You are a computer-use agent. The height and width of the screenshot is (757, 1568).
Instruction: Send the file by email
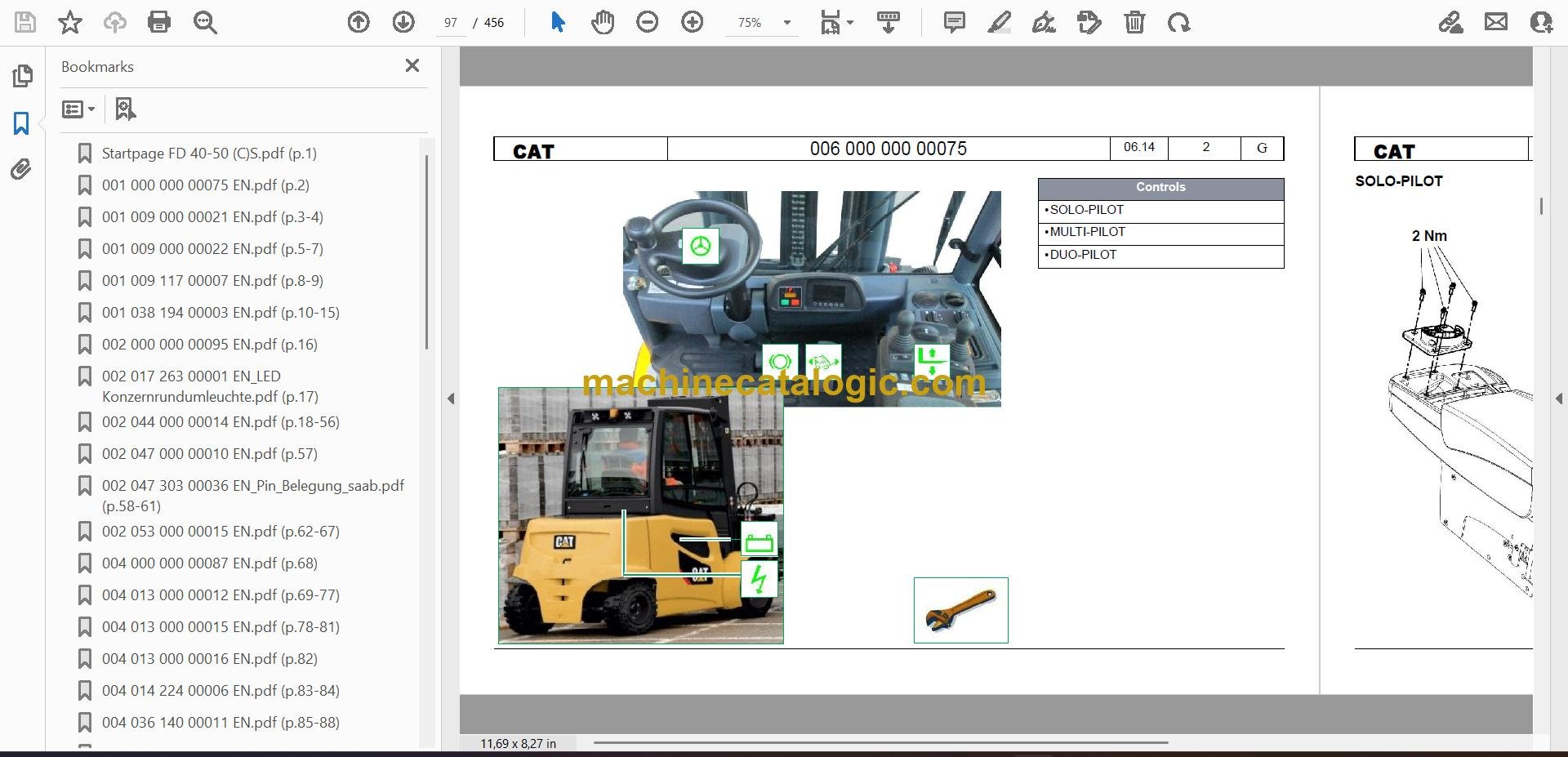point(1496,22)
